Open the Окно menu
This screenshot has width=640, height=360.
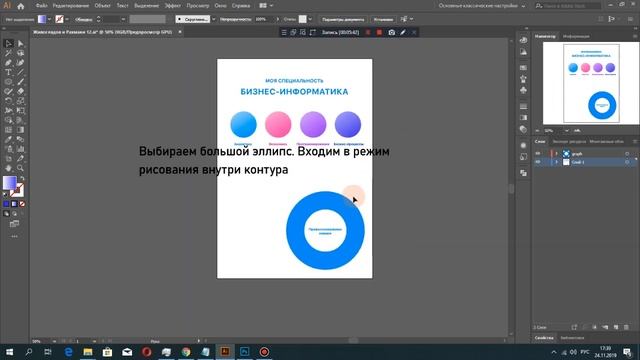coord(220,6)
